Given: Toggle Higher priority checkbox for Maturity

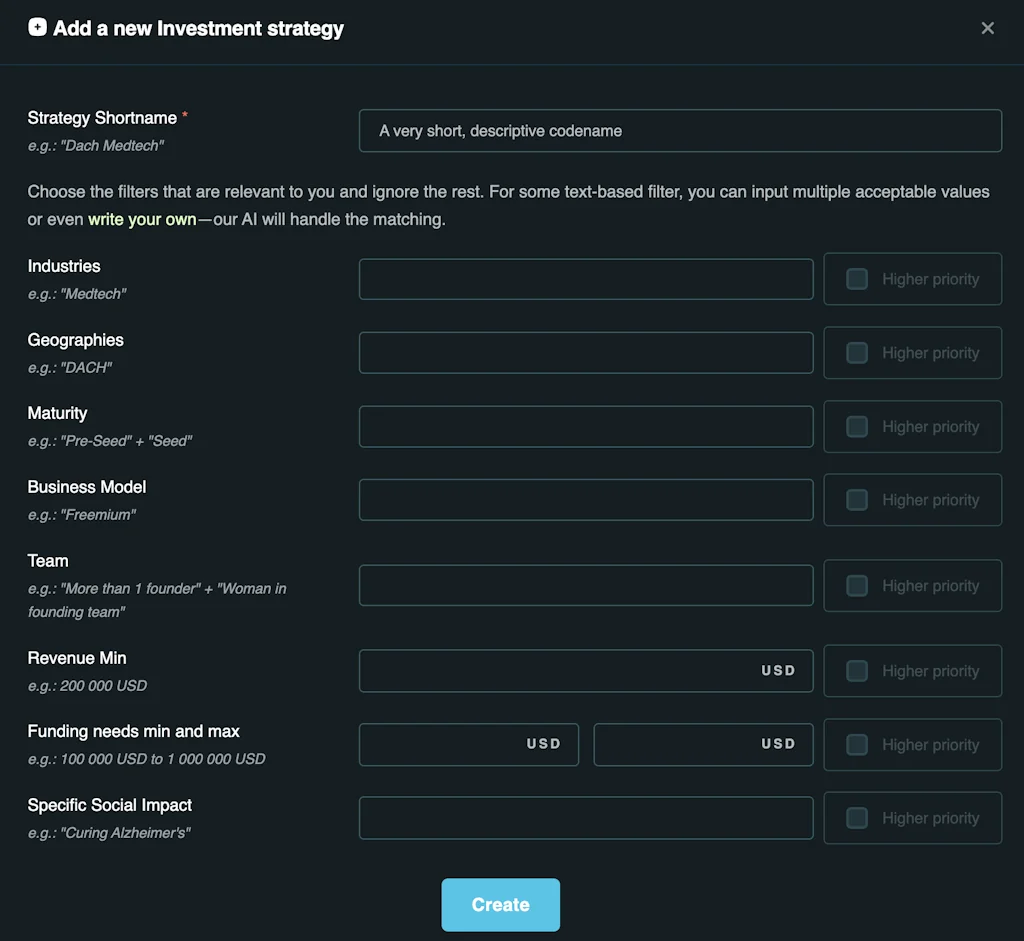Looking at the screenshot, I should pyautogui.click(x=857, y=427).
